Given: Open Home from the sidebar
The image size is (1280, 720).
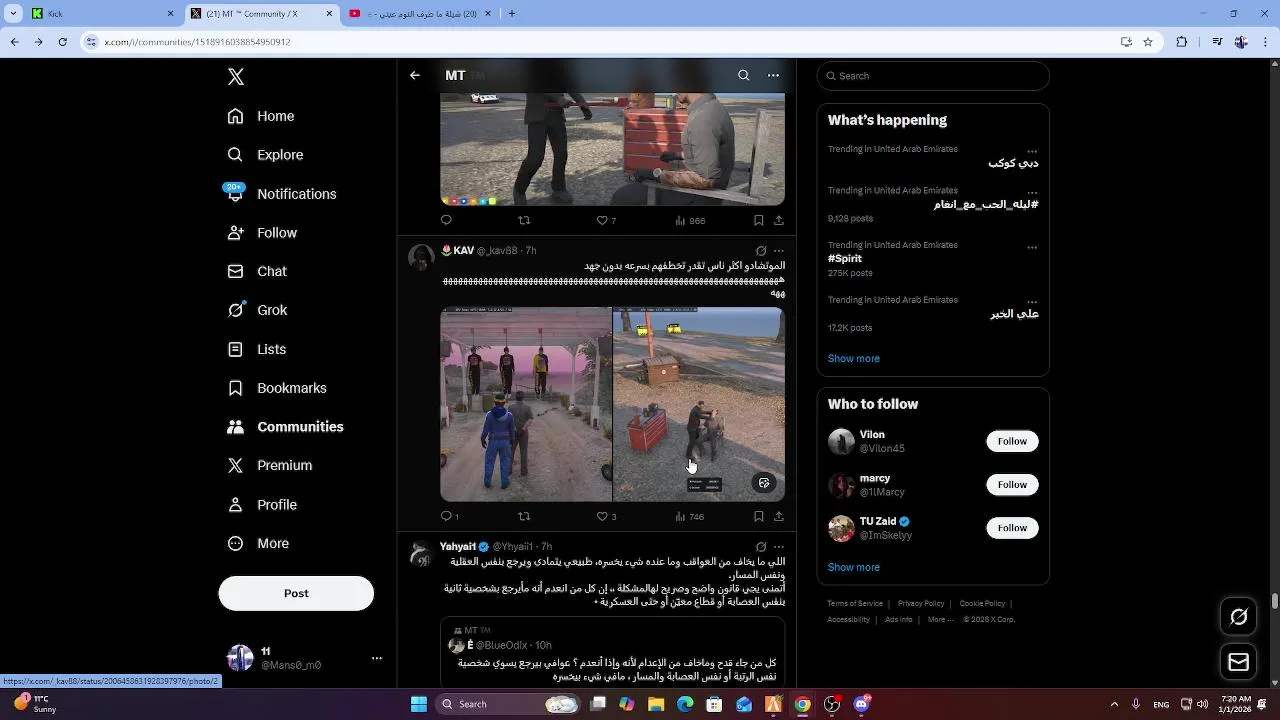Looking at the screenshot, I should [261, 116].
